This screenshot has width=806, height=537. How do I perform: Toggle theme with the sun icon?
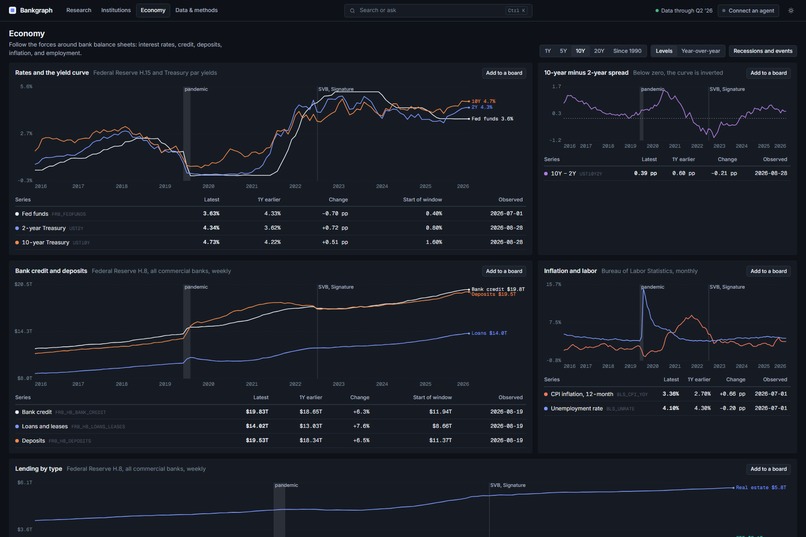click(791, 10)
